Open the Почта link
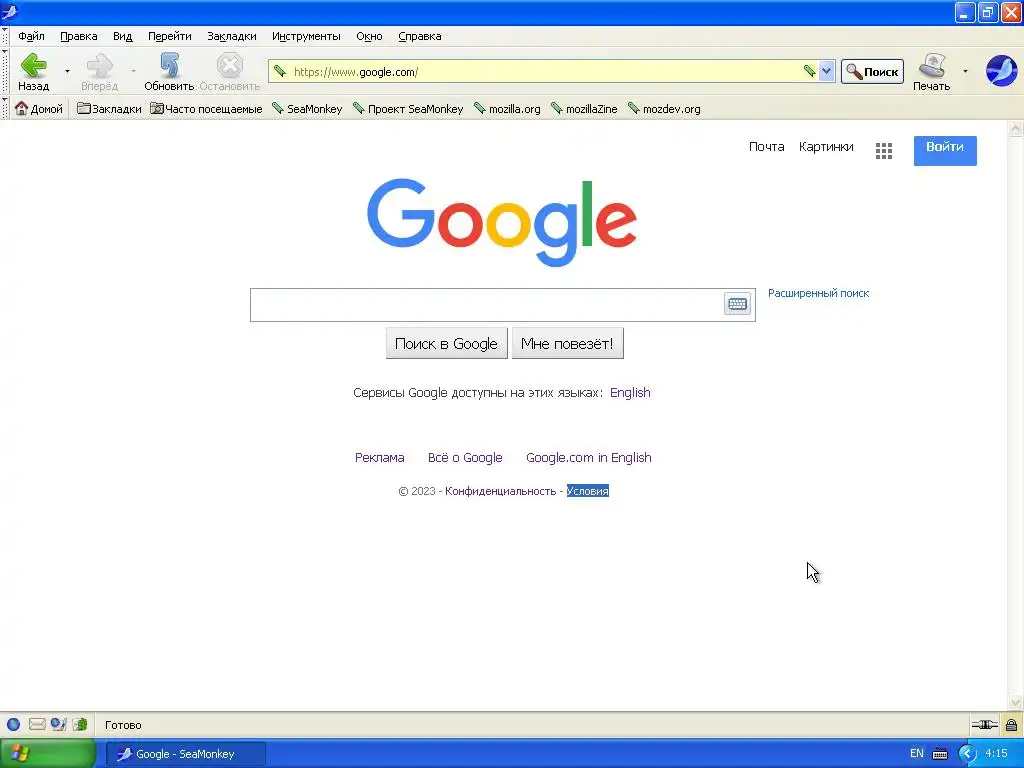The image size is (1024, 768). 766,147
